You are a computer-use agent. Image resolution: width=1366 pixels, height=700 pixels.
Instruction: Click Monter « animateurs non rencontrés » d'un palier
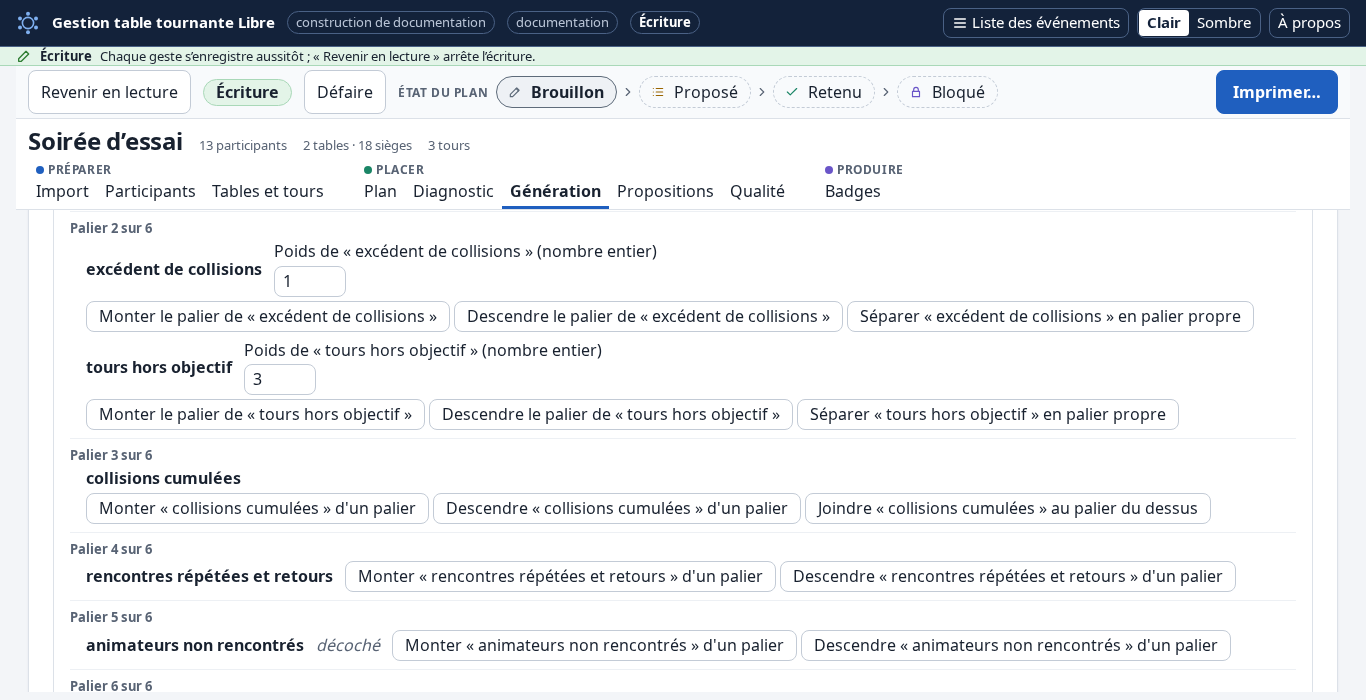click(594, 645)
